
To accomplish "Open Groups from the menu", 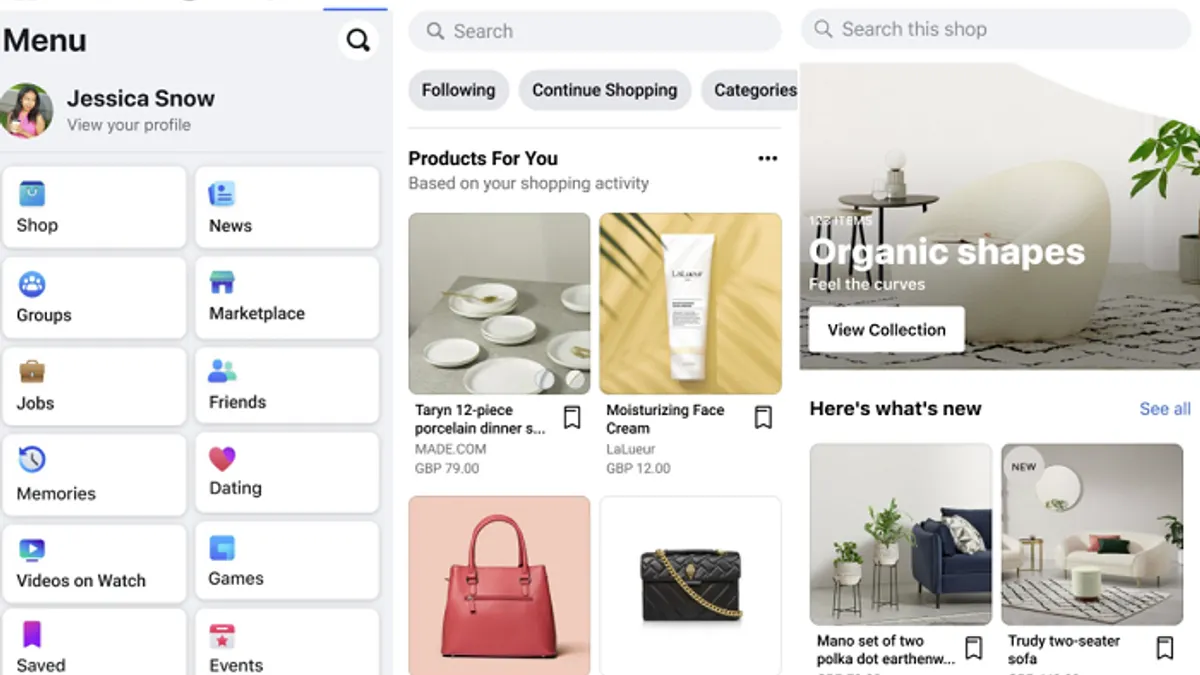I will point(94,297).
